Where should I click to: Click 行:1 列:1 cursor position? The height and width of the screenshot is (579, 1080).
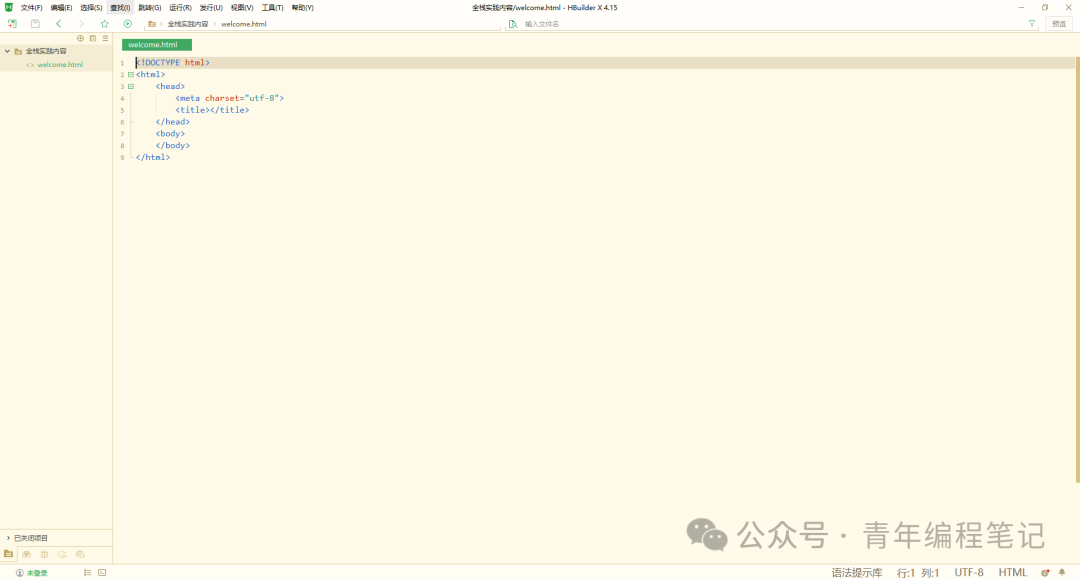pyautogui.click(x=918, y=573)
